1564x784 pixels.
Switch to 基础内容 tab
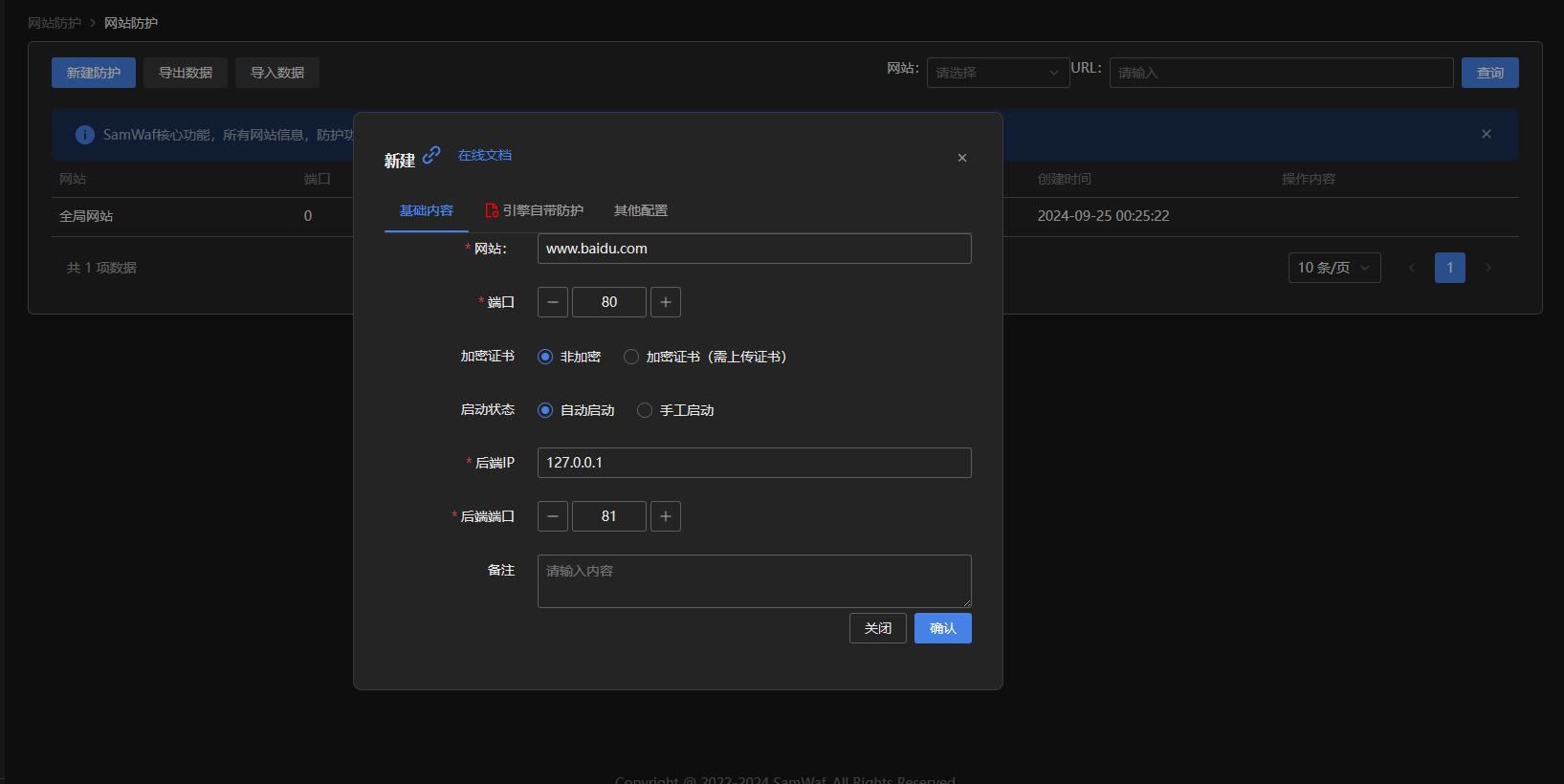(427, 210)
